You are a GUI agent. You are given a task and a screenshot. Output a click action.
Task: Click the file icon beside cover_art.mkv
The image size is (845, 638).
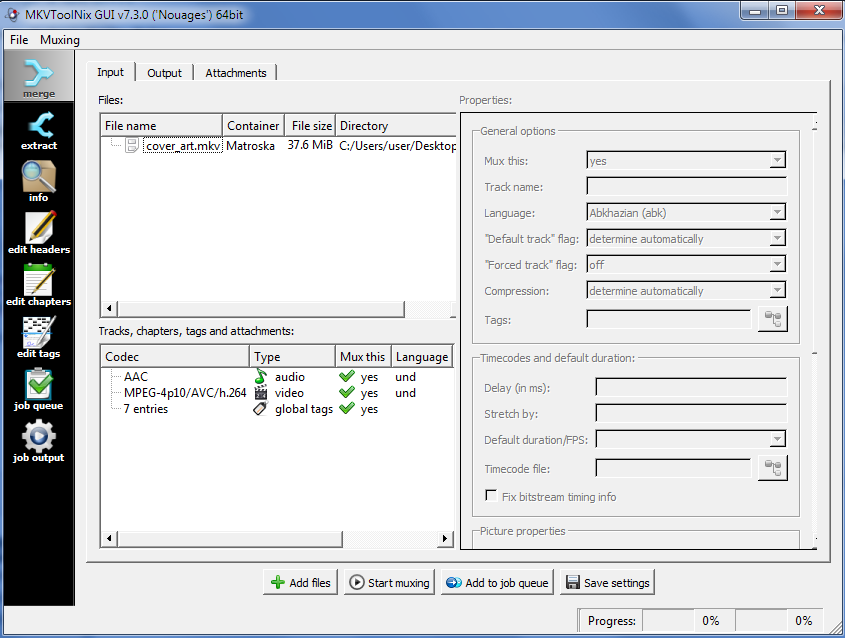(132, 145)
